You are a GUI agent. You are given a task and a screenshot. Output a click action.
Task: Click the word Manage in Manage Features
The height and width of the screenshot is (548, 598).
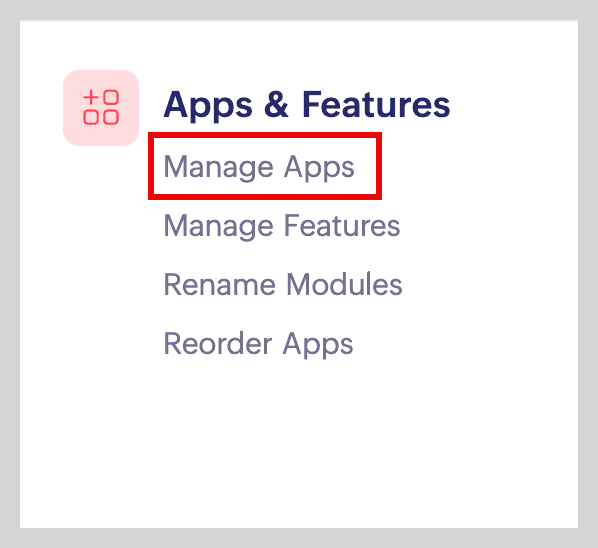tap(218, 226)
